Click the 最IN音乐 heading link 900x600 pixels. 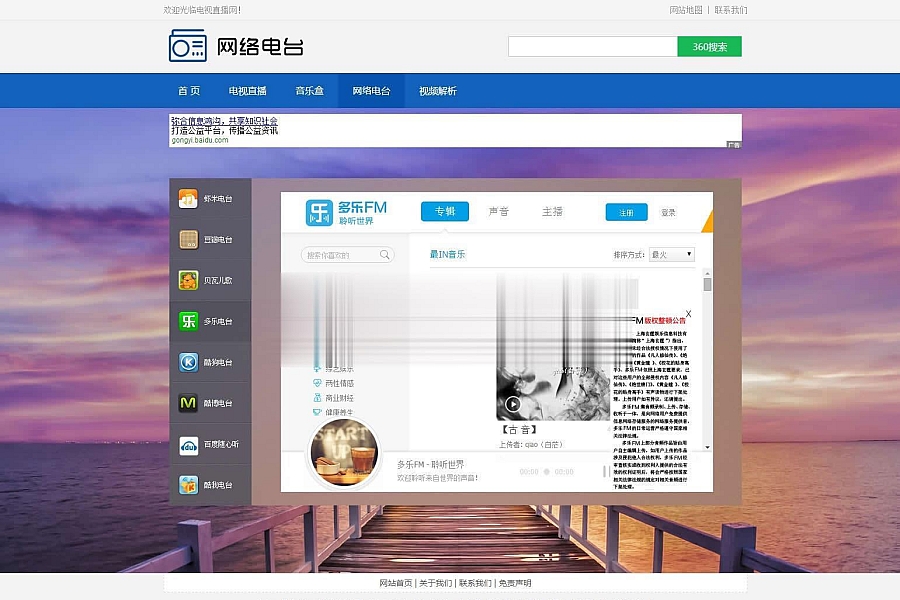tap(448, 254)
